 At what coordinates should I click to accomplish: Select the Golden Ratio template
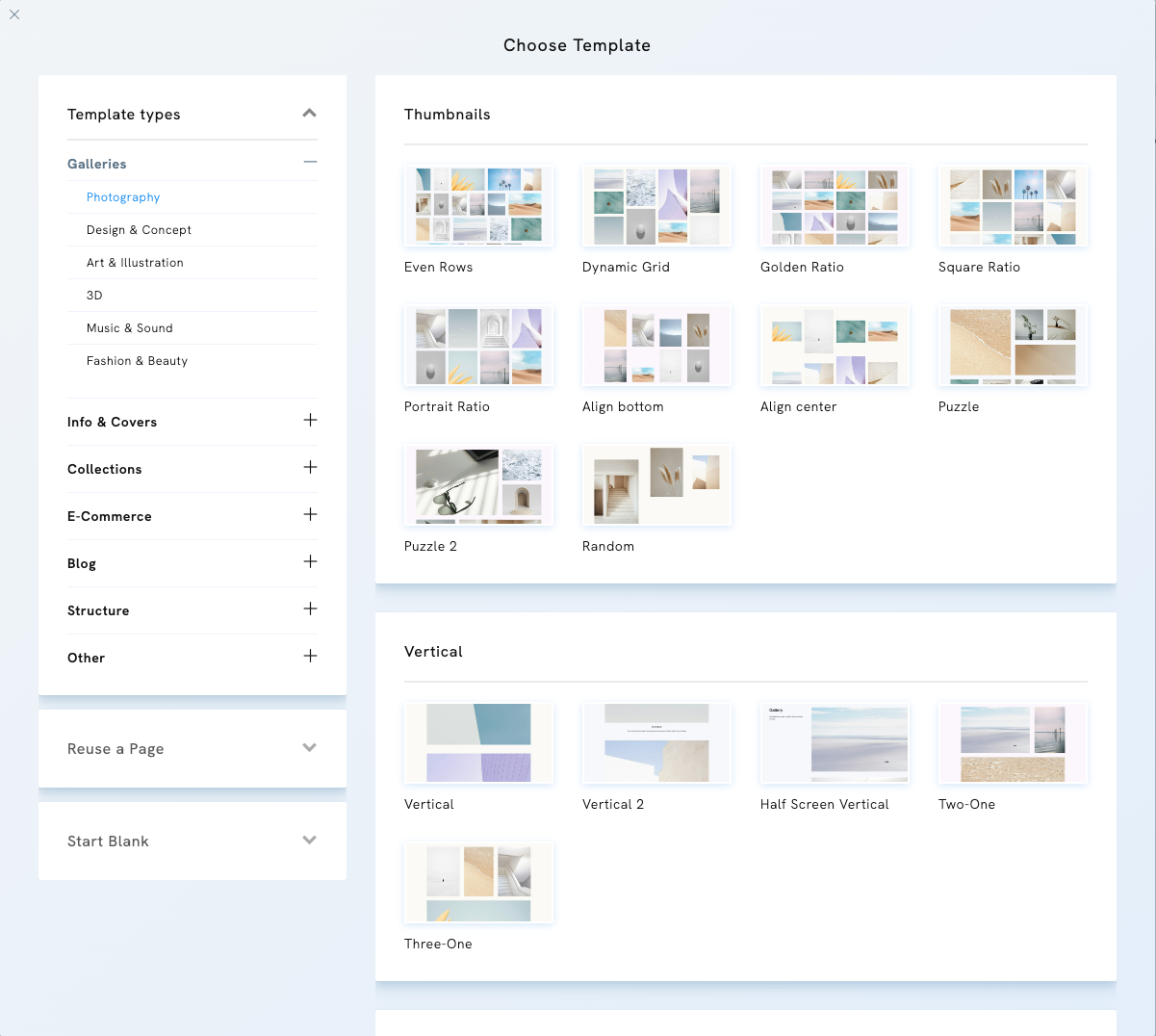coord(835,205)
